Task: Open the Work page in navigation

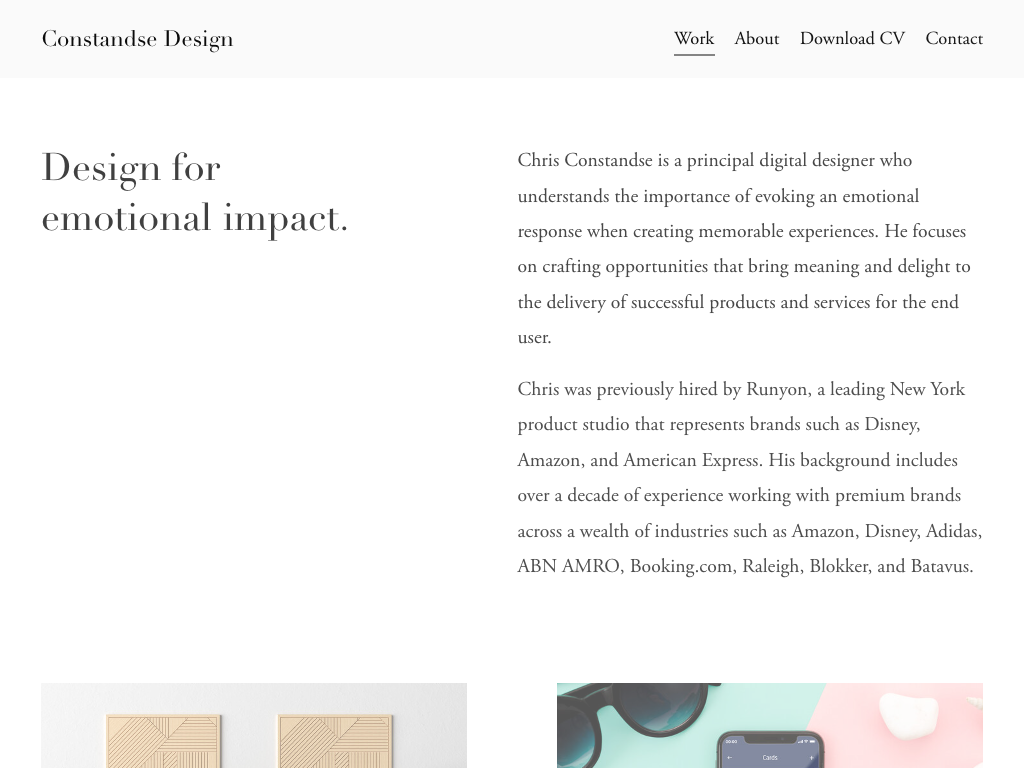Action: [694, 39]
